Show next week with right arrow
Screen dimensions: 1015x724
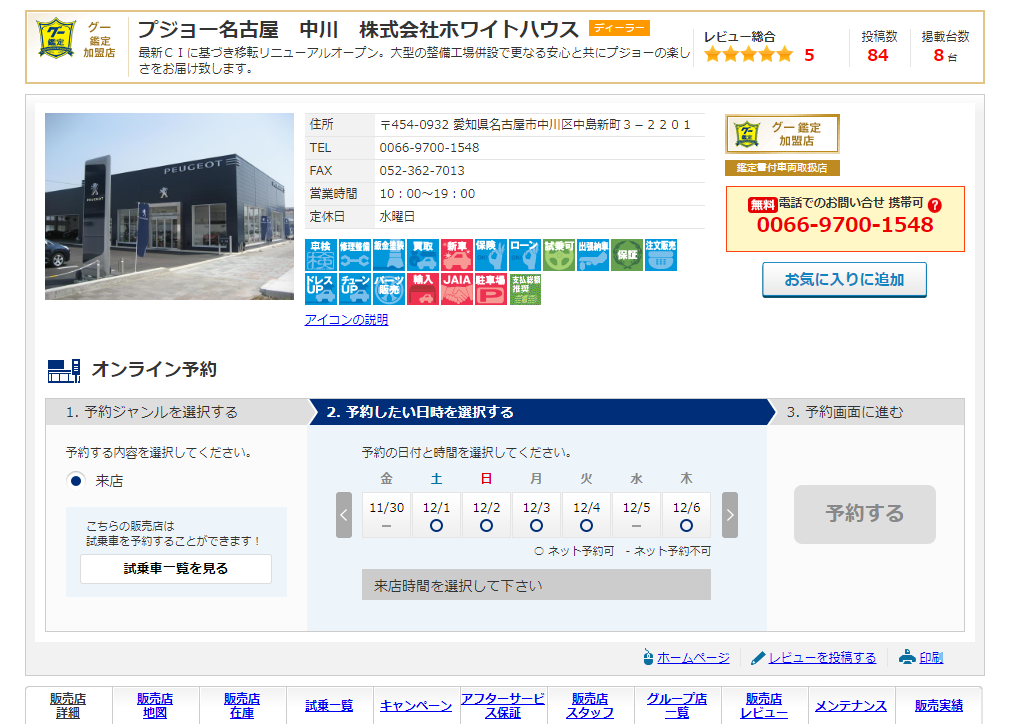pos(730,515)
